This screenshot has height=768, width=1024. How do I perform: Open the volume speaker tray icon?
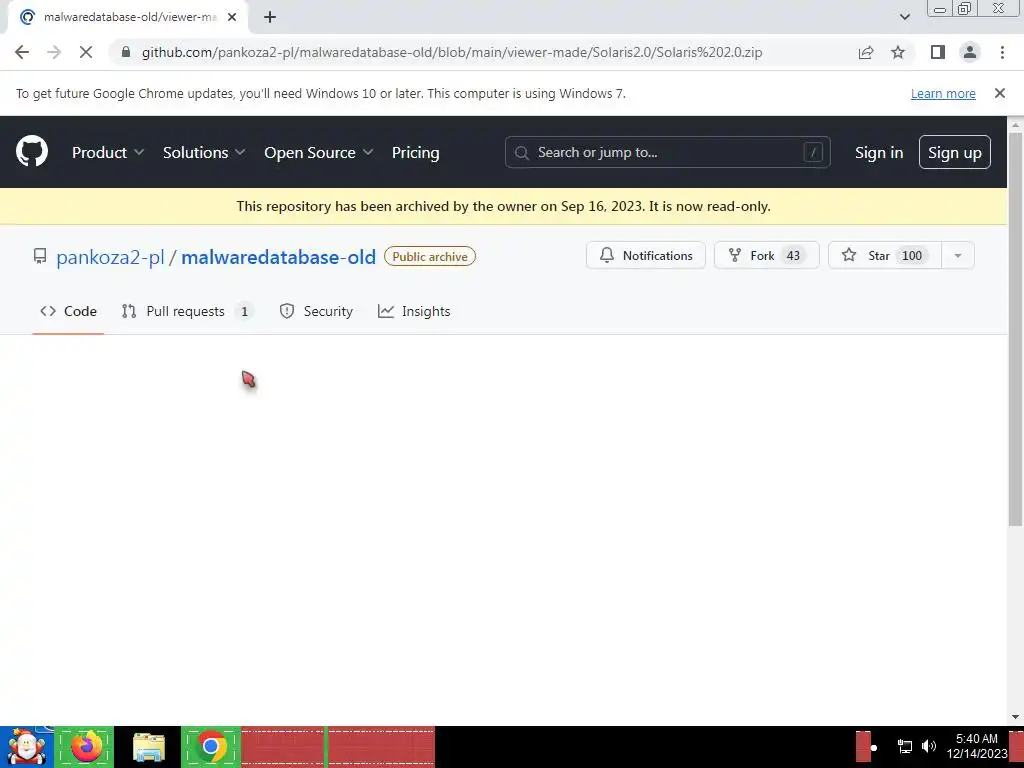click(929, 746)
